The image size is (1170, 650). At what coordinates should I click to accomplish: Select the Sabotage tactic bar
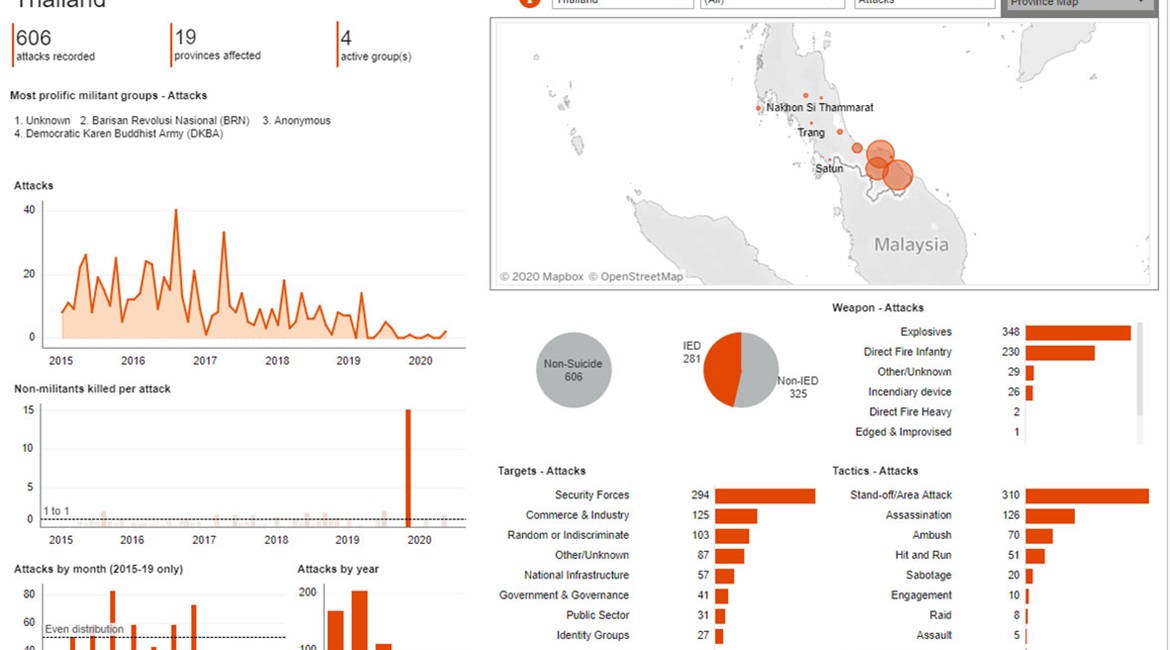point(1030,576)
